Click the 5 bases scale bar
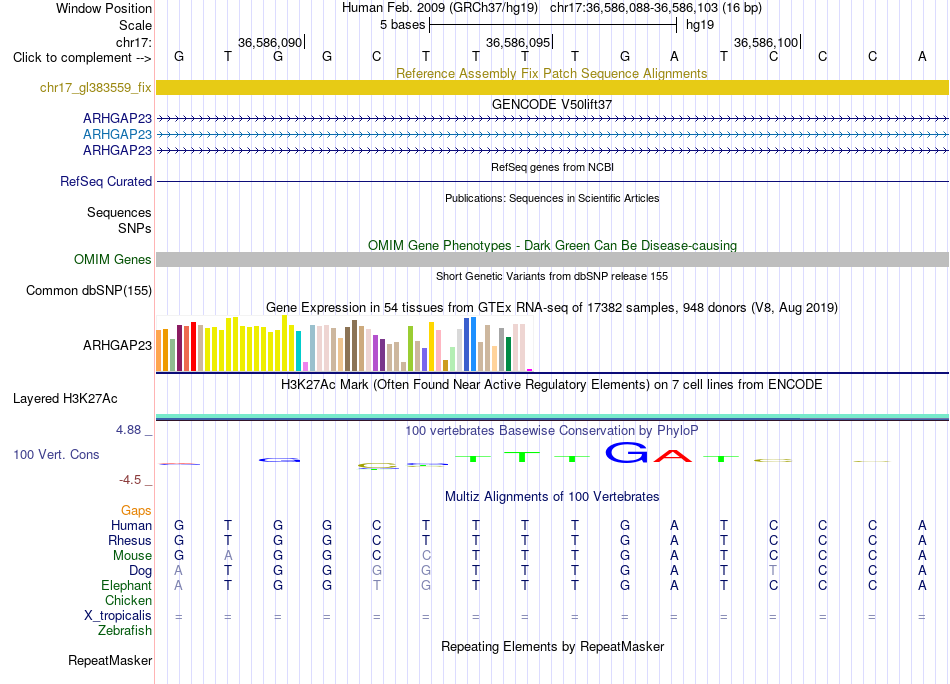Image resolution: width=950 pixels, height=684 pixels. 553,25
